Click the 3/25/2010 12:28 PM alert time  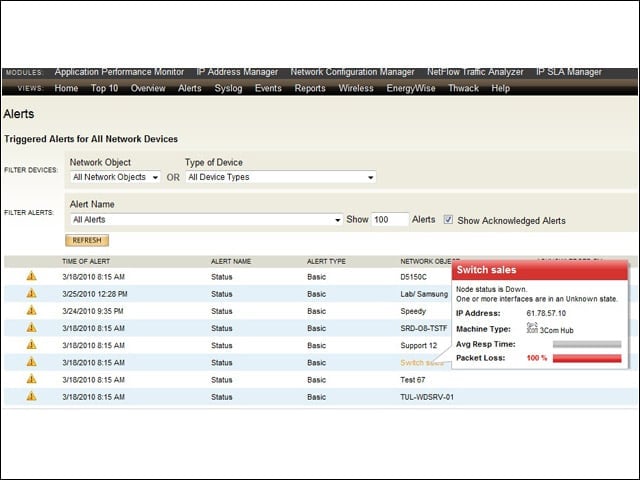pyautogui.click(x=95, y=294)
